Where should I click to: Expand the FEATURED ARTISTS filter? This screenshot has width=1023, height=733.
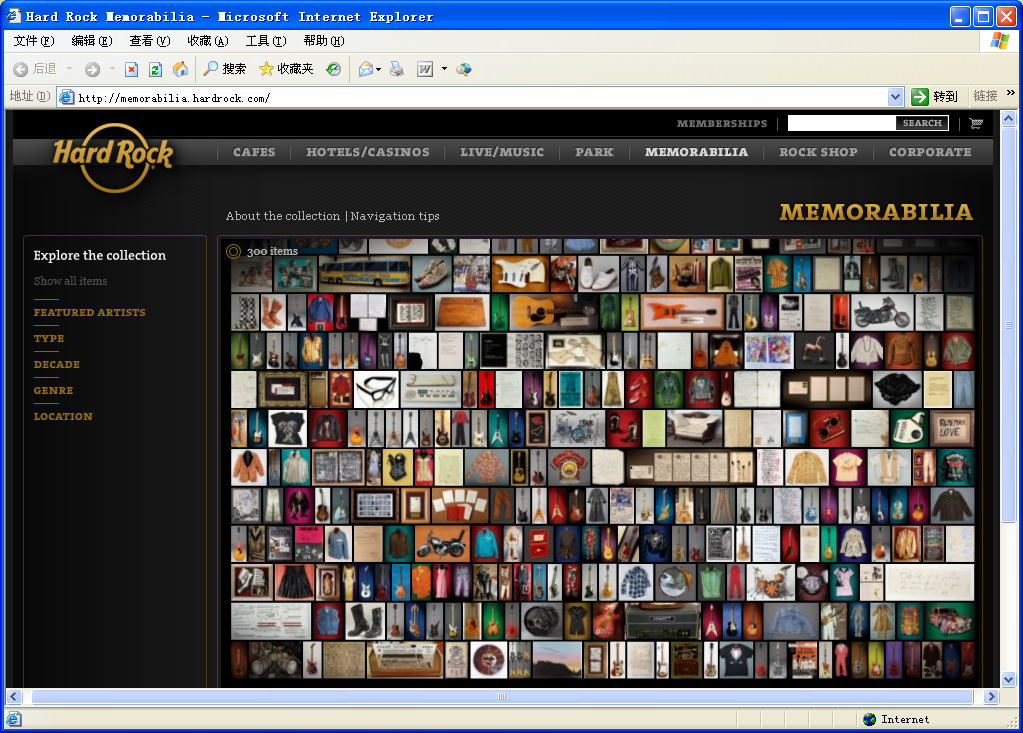pyautogui.click(x=89, y=312)
